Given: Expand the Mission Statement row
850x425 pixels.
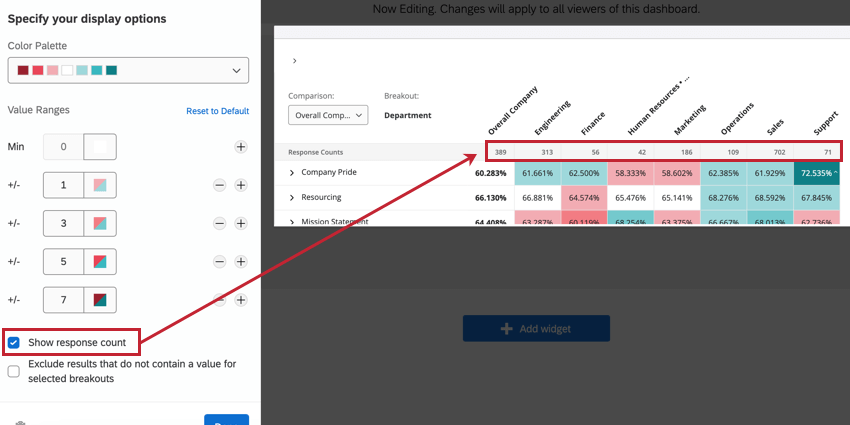Looking at the screenshot, I should [x=292, y=222].
